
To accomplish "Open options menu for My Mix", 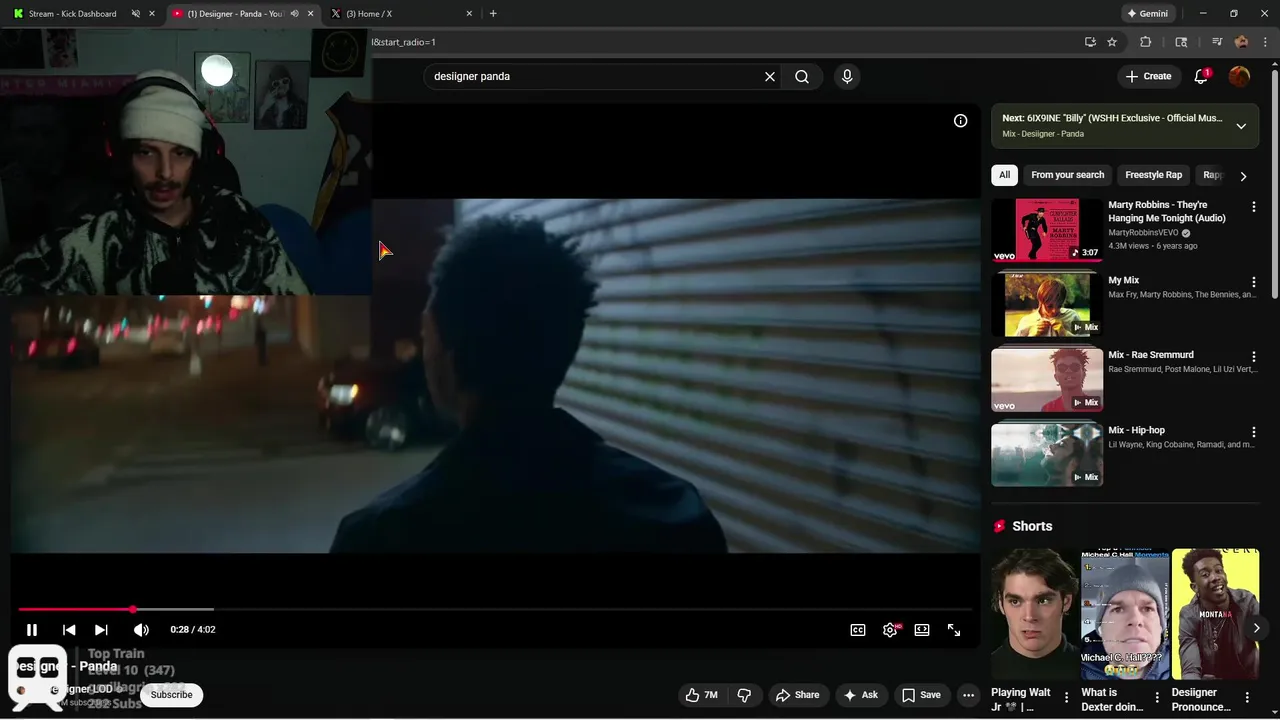I will pos(1253,282).
